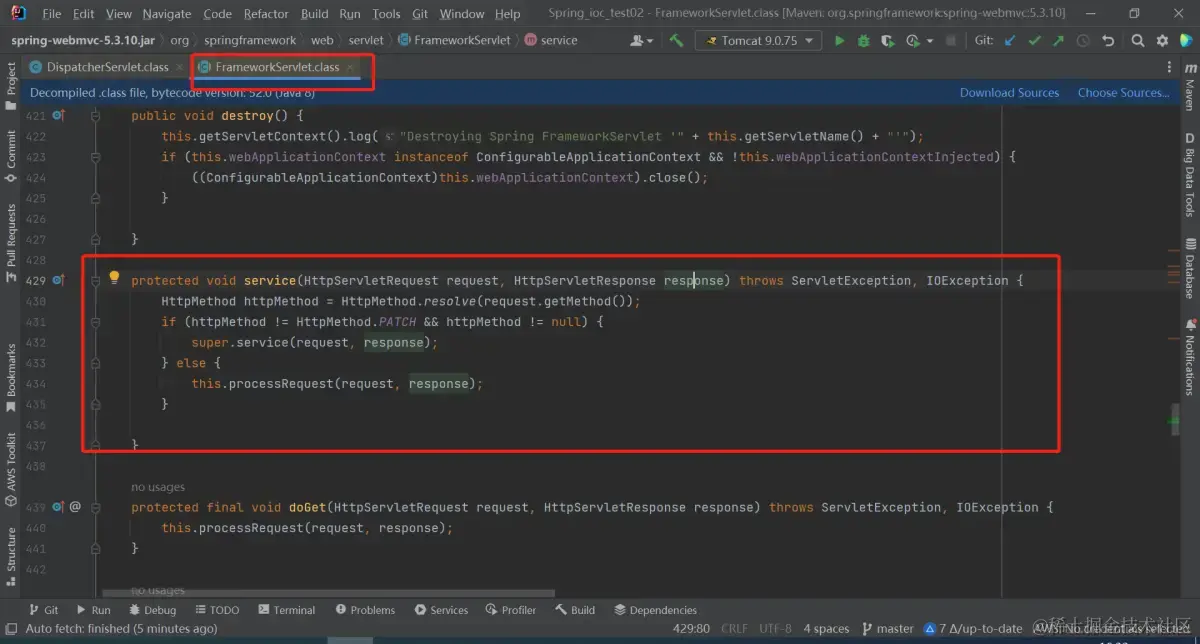This screenshot has height=644, width=1200.
Task: Click the FrameworkServlet breadcrumb item
Action: point(453,40)
